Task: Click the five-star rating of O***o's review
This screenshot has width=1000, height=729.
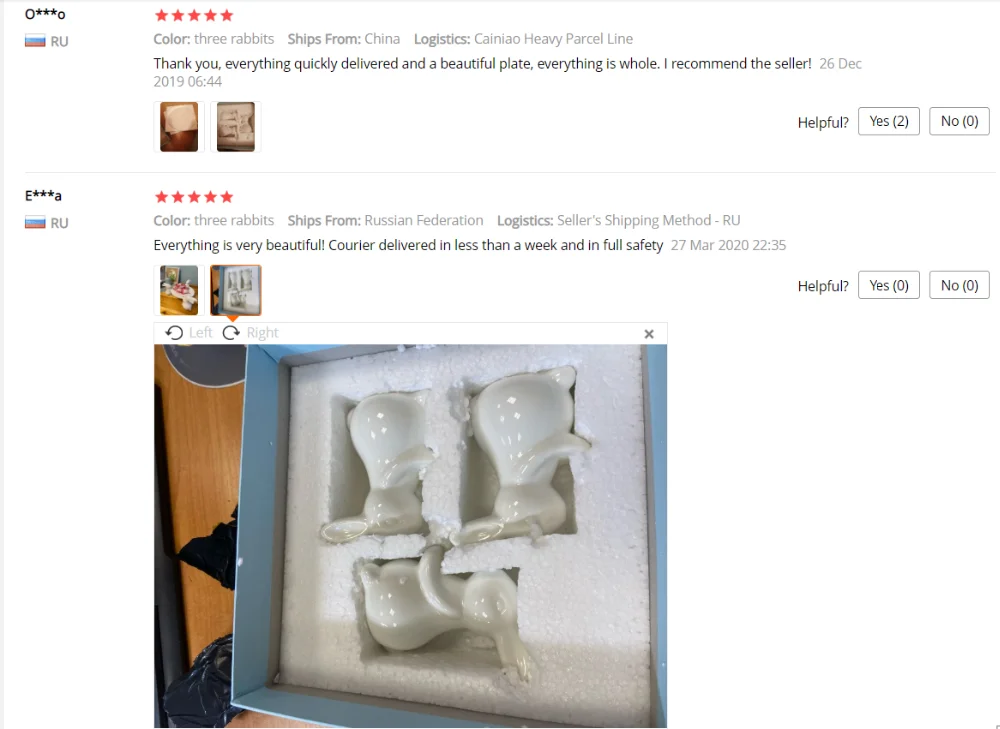Action: click(194, 15)
